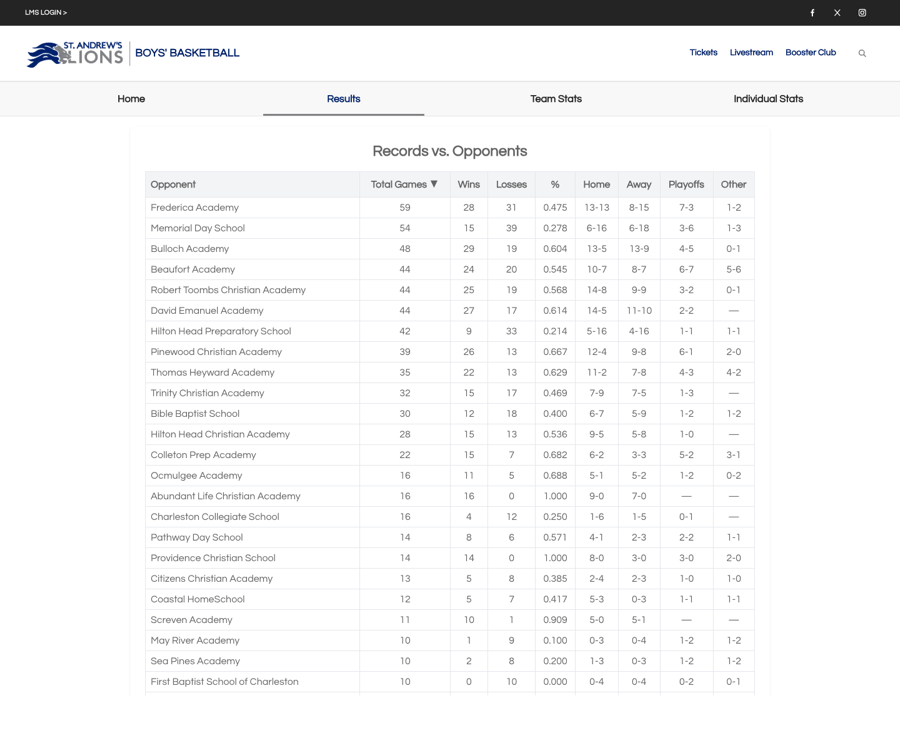Click Colleton Prep Academy playoffs record 5-2
This screenshot has height=750, width=900.
pyautogui.click(x=686, y=456)
